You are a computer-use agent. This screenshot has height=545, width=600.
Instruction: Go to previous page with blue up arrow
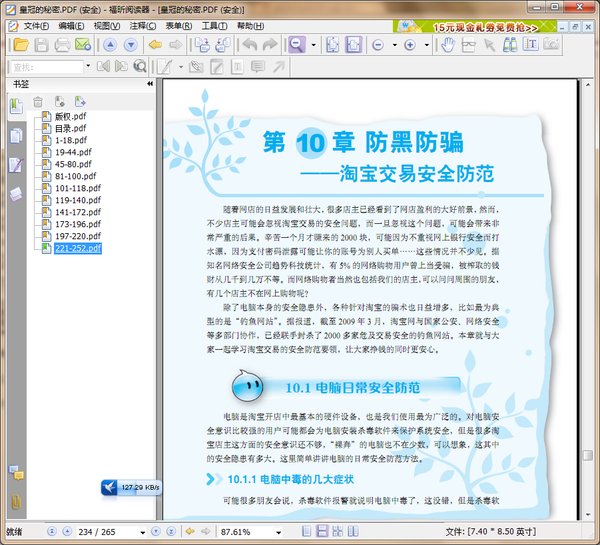coord(110,45)
